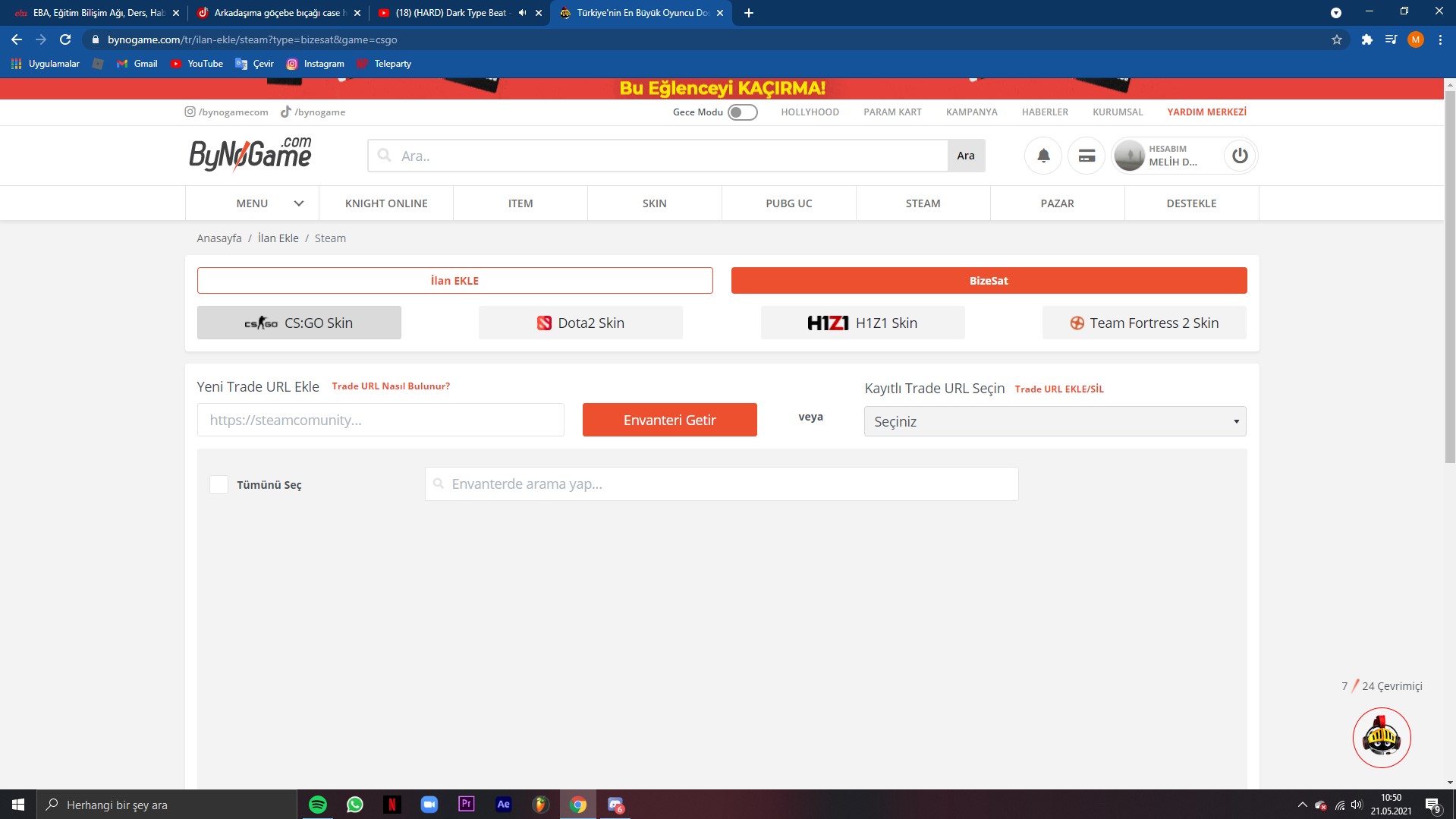
Task: Go to Anasayfa breadcrumb
Action: pos(219,238)
